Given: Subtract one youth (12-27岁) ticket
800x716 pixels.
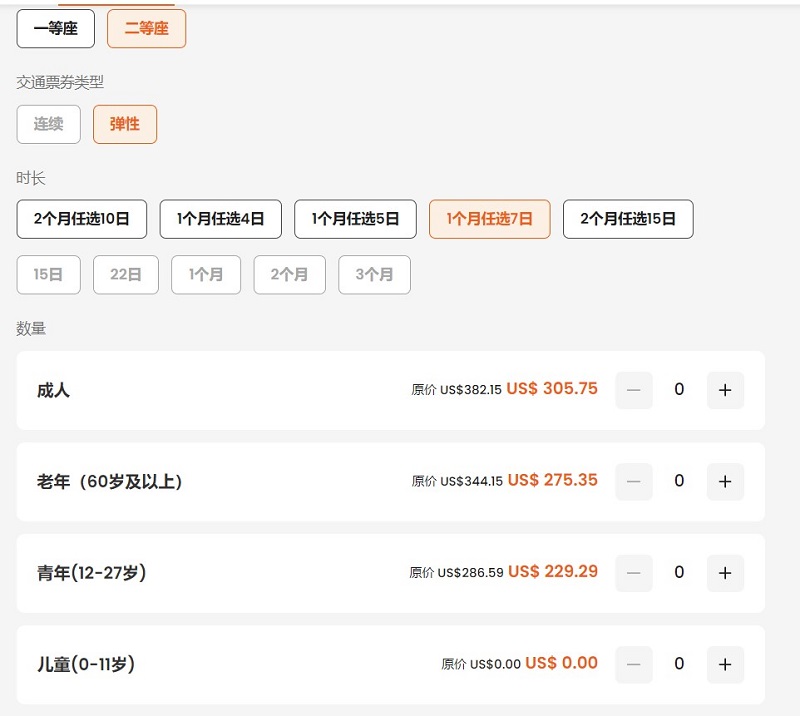Looking at the screenshot, I should [634, 573].
